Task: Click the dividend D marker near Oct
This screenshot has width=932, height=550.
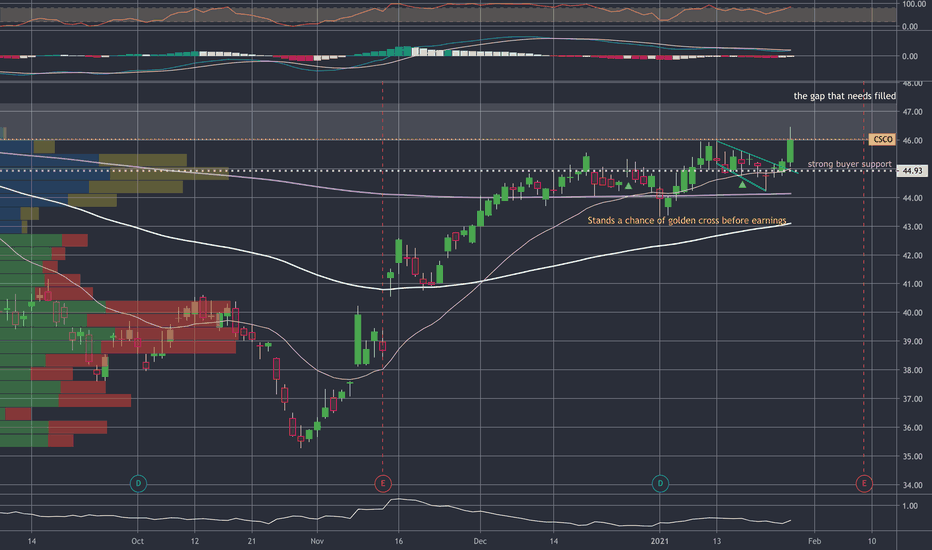Action: [138, 483]
